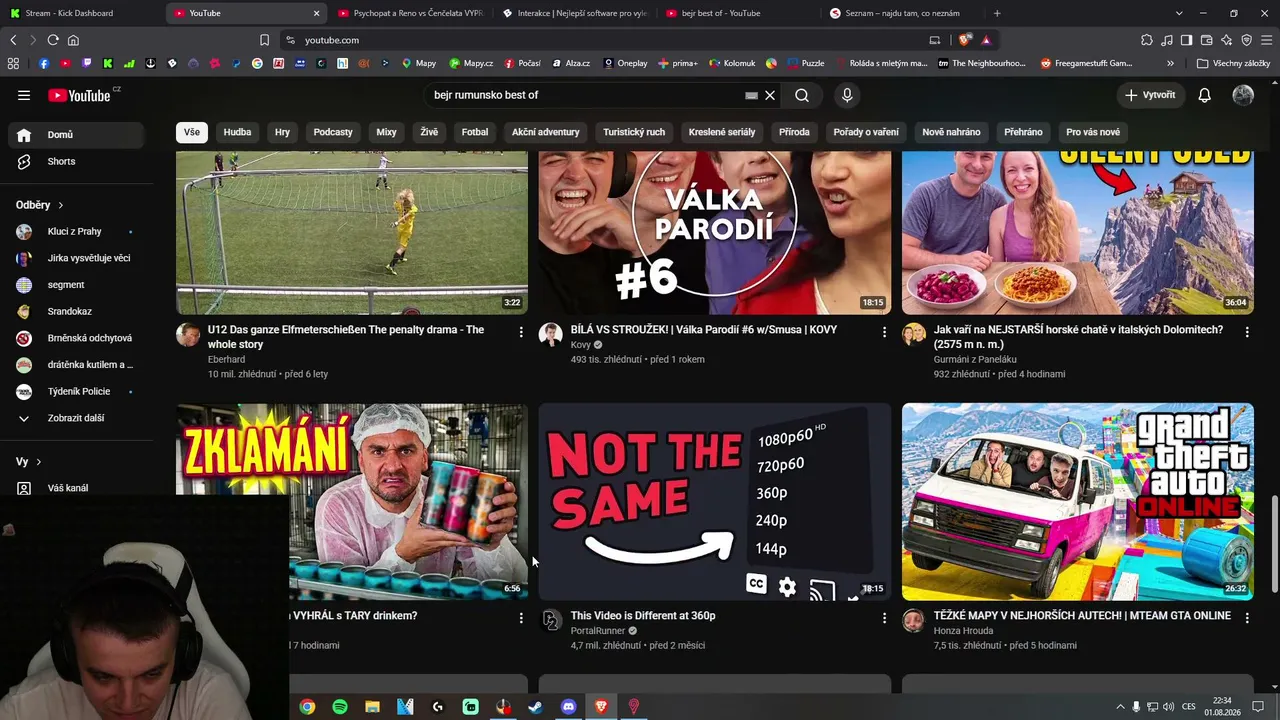Open the on-screen keyboard in search box
Image resolution: width=1280 pixels, height=720 pixels.
pyautogui.click(x=751, y=95)
